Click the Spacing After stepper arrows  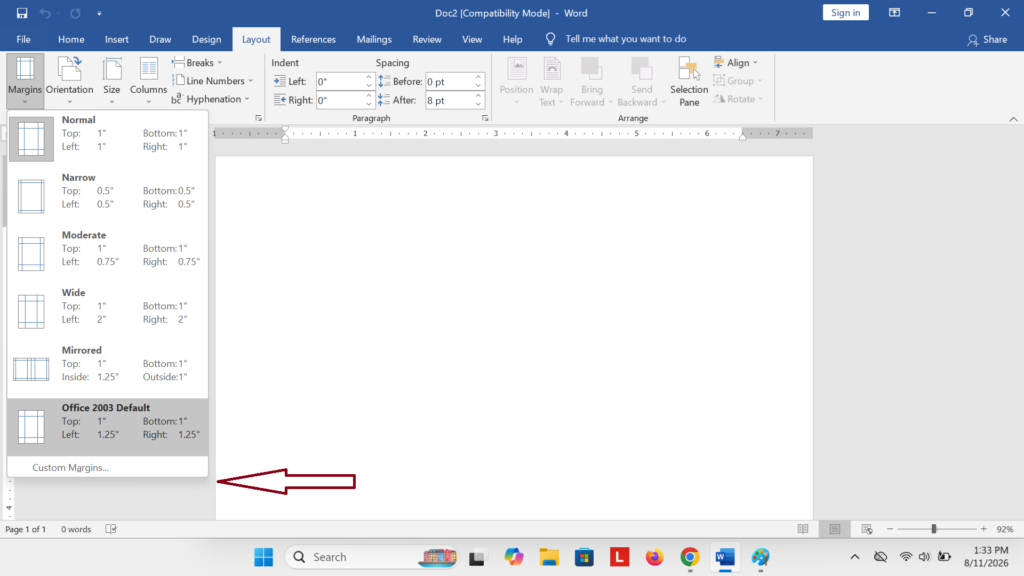[x=479, y=100]
